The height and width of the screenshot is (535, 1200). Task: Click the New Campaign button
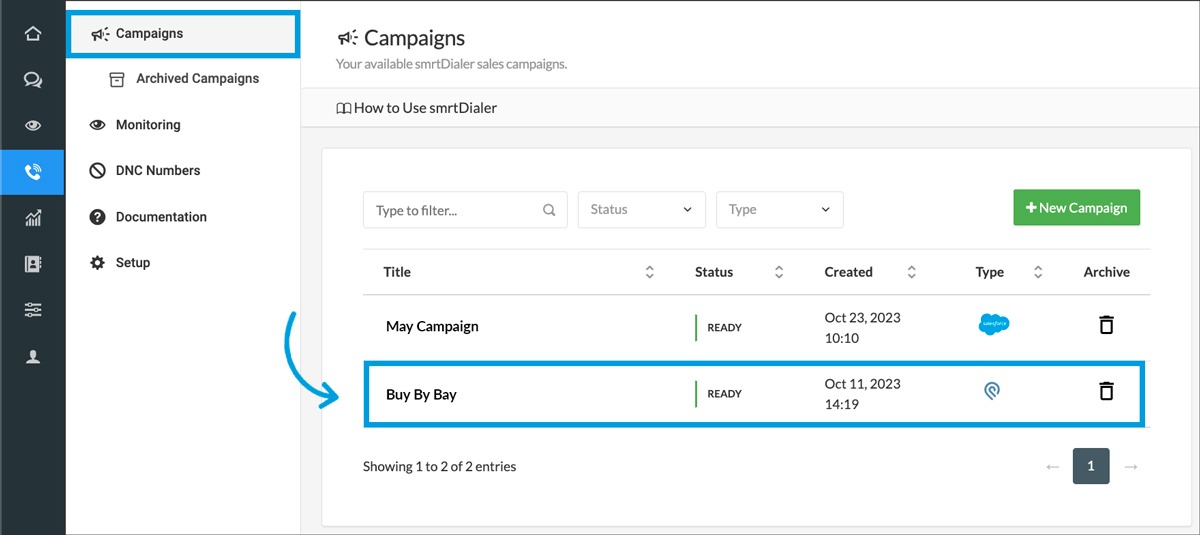click(x=1076, y=208)
